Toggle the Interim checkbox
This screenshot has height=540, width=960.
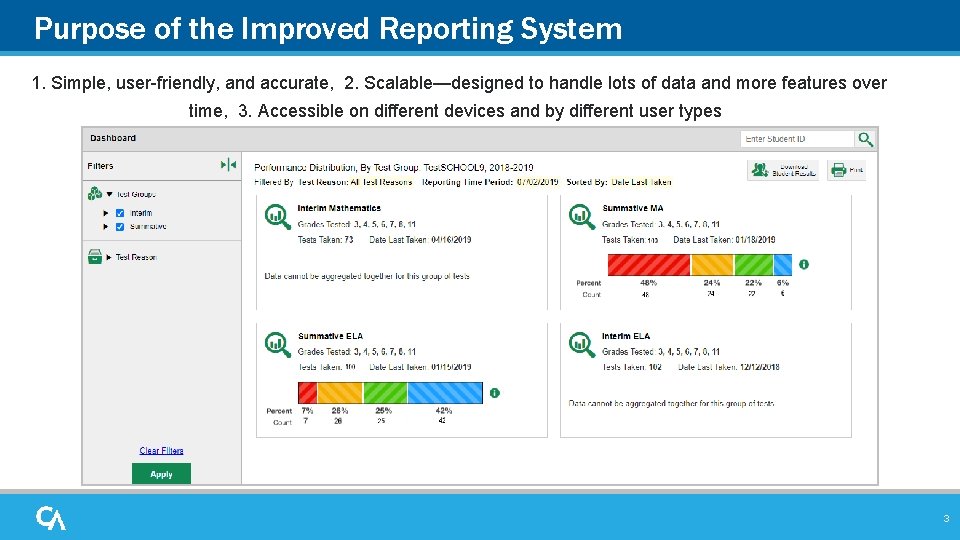click(x=120, y=213)
